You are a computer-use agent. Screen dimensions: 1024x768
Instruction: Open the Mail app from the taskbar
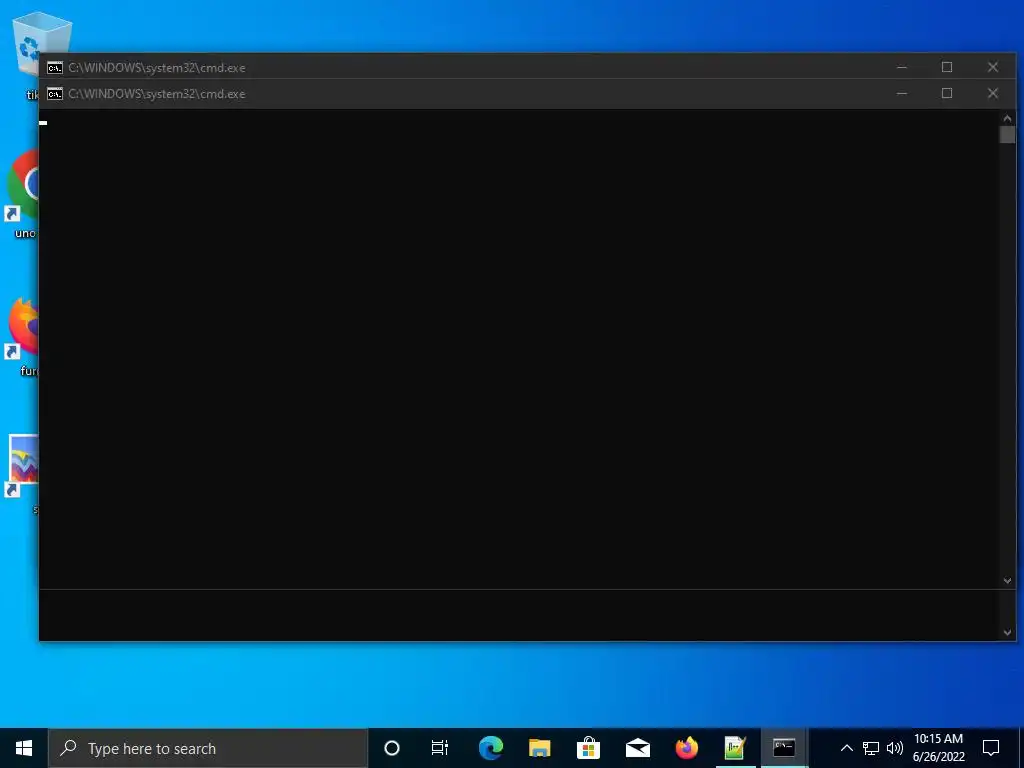tap(637, 748)
